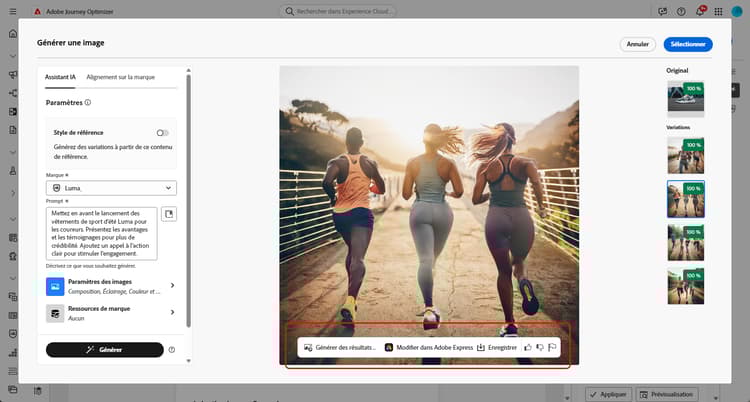The height and width of the screenshot is (402, 750).
Task: Open help icon next to Générer
Action: coord(172,350)
